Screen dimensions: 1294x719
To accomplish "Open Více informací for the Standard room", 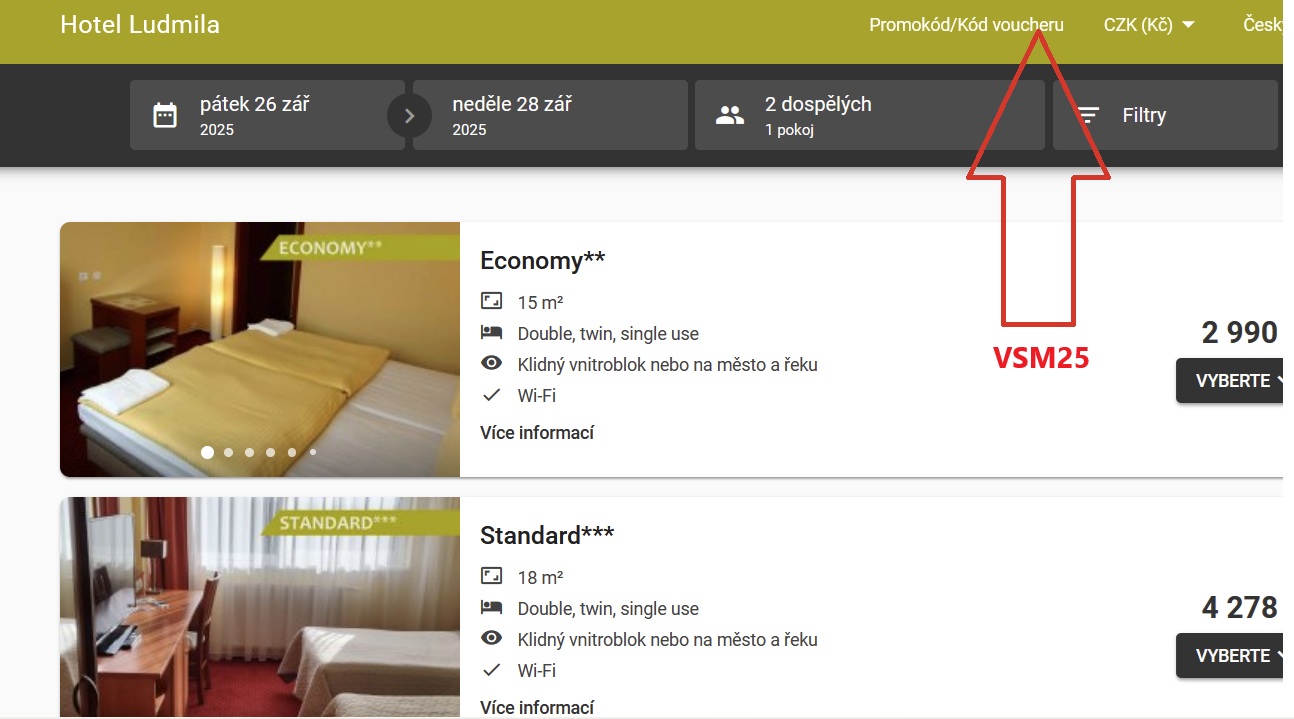I will (537, 708).
